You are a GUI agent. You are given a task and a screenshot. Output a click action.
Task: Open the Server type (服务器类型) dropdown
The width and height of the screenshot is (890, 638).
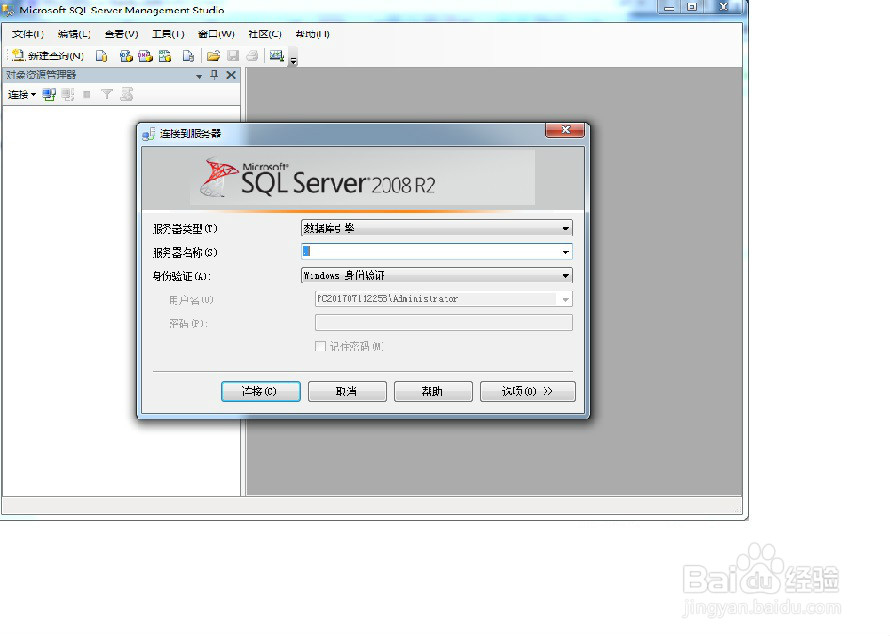436,228
